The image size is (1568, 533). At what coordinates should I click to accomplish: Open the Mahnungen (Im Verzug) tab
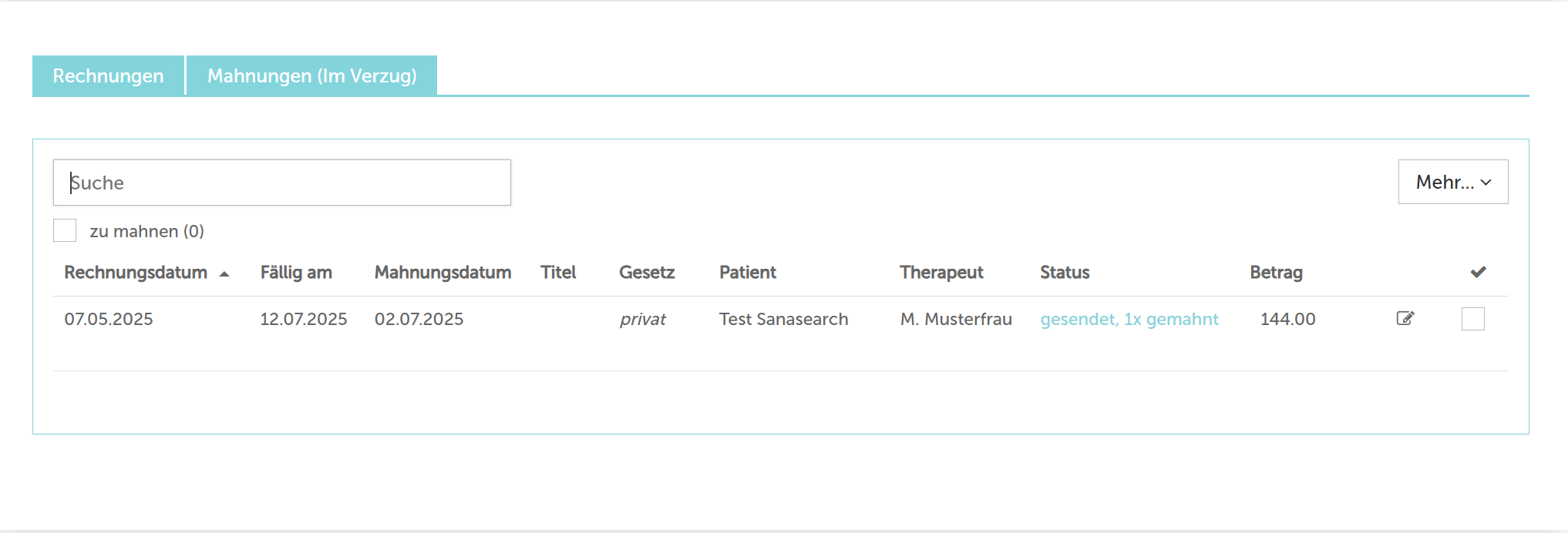click(x=312, y=75)
